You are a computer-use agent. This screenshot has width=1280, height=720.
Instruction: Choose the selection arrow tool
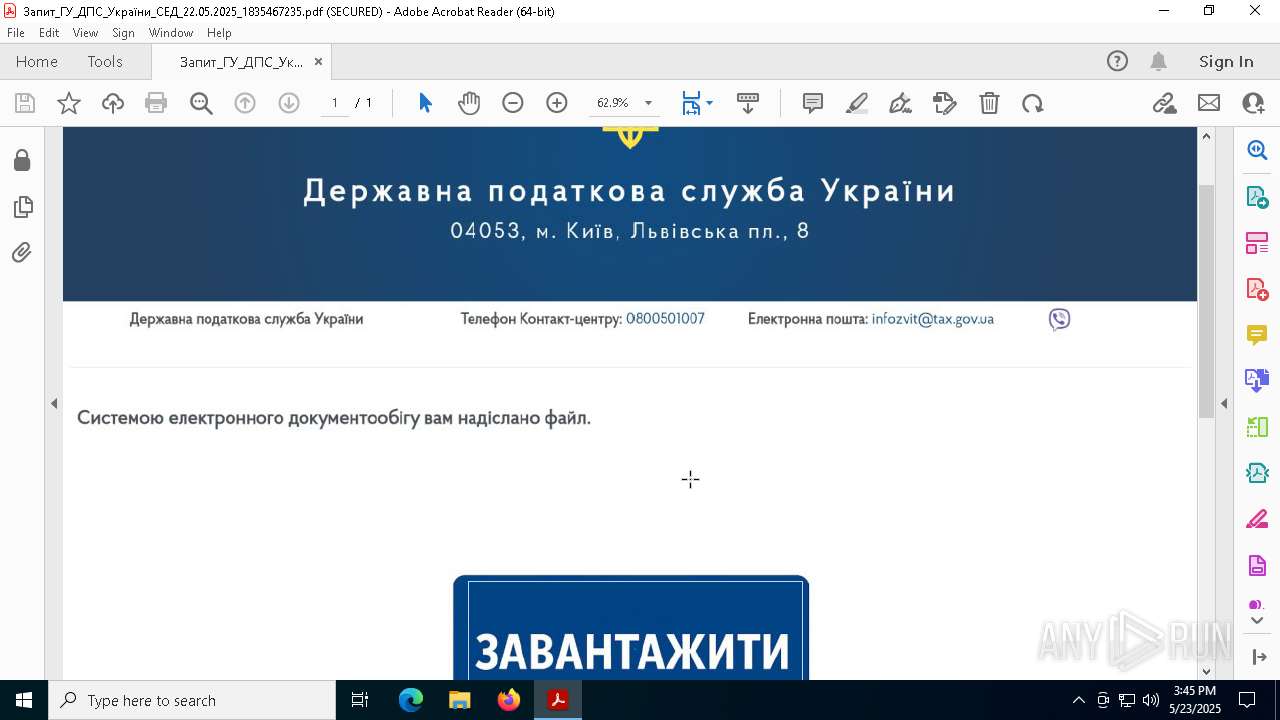[x=425, y=103]
